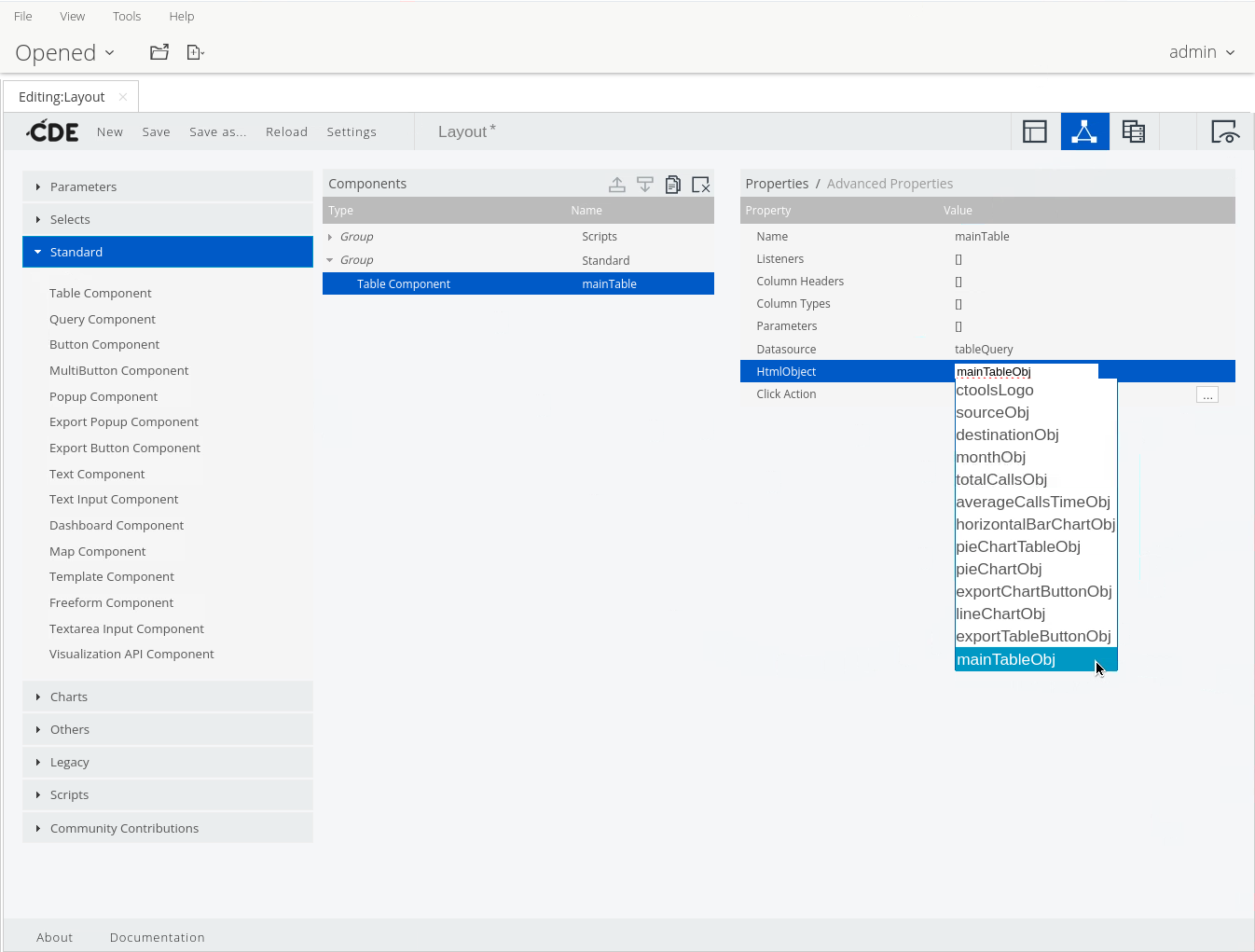Open the admin user dropdown
The width and height of the screenshot is (1255, 952).
coord(1201,52)
